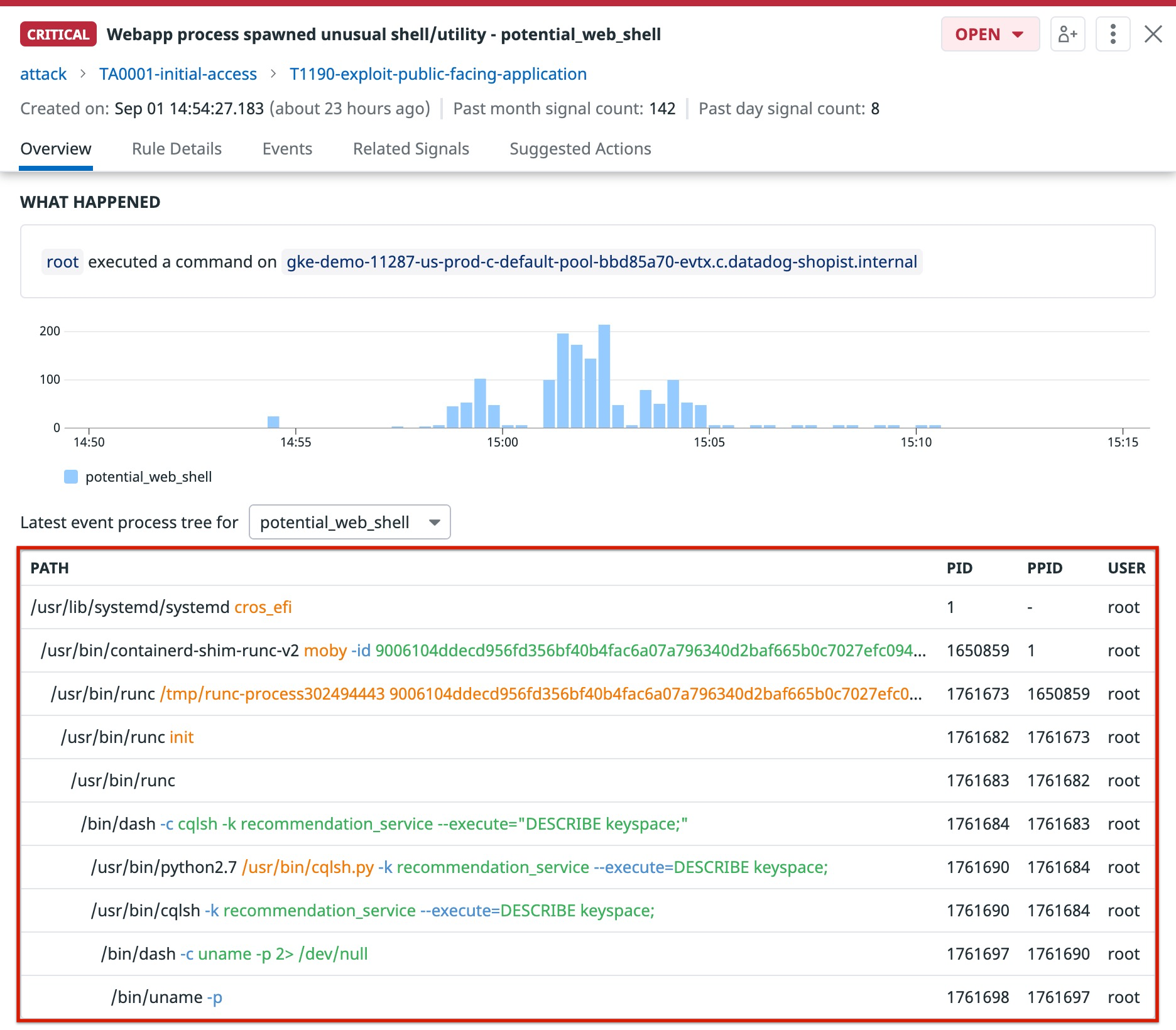Switch to the Rule Details tab
The width and height of the screenshot is (1176, 1030).
tap(177, 149)
